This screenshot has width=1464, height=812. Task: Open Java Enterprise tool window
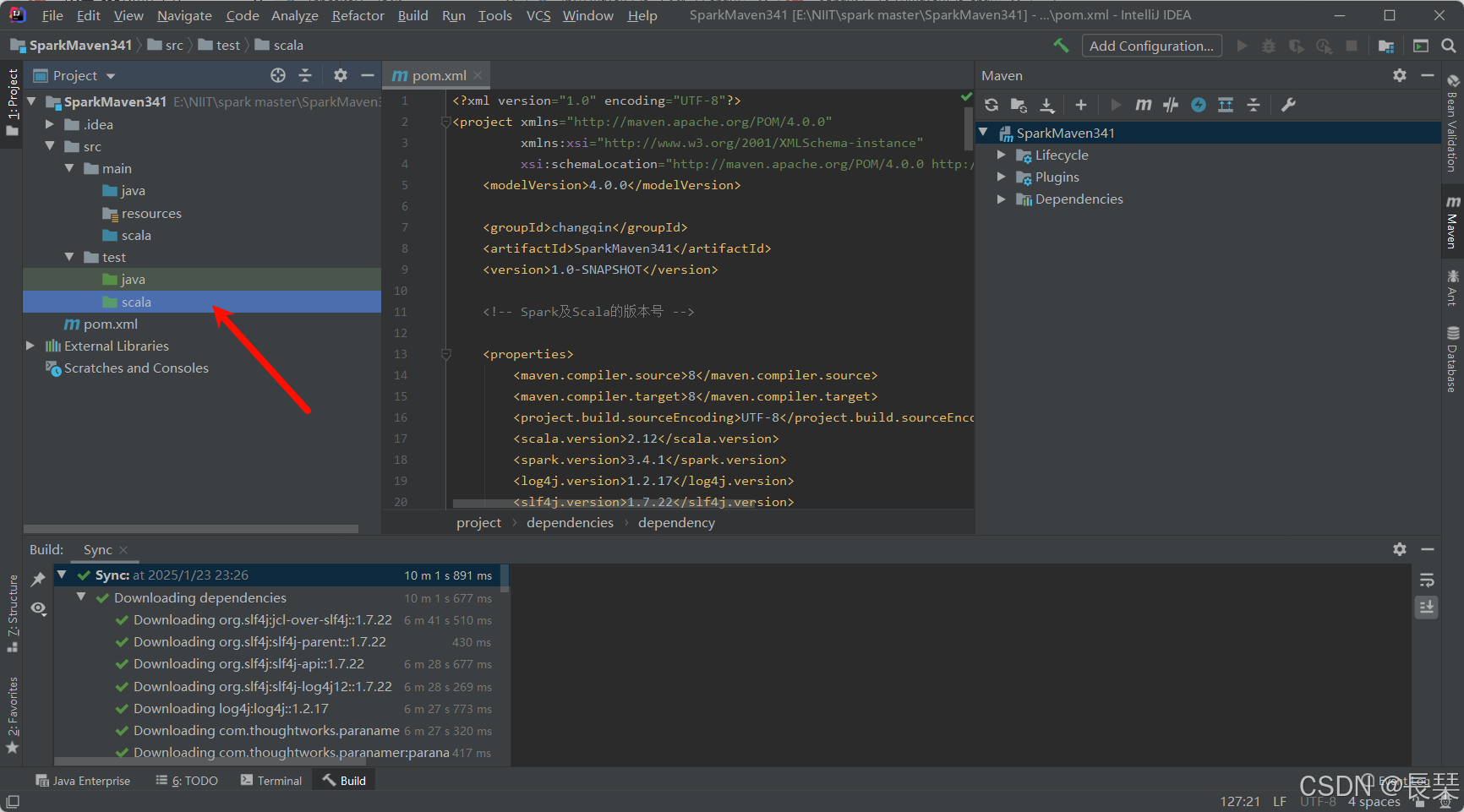[x=83, y=781]
